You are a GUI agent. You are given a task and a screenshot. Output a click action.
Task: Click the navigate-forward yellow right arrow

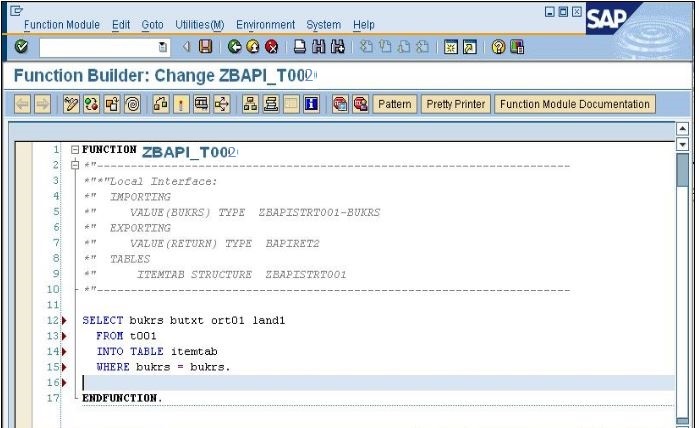point(43,104)
